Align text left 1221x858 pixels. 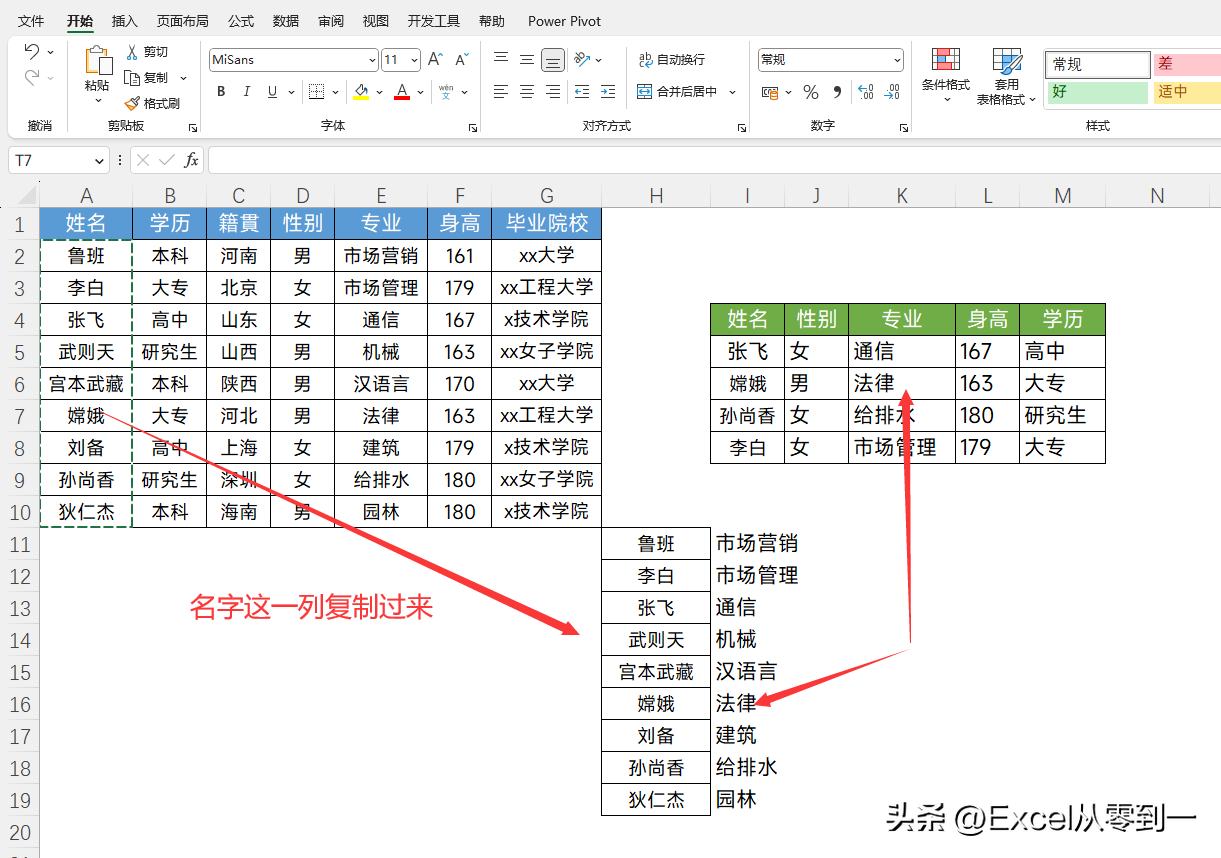[x=501, y=92]
